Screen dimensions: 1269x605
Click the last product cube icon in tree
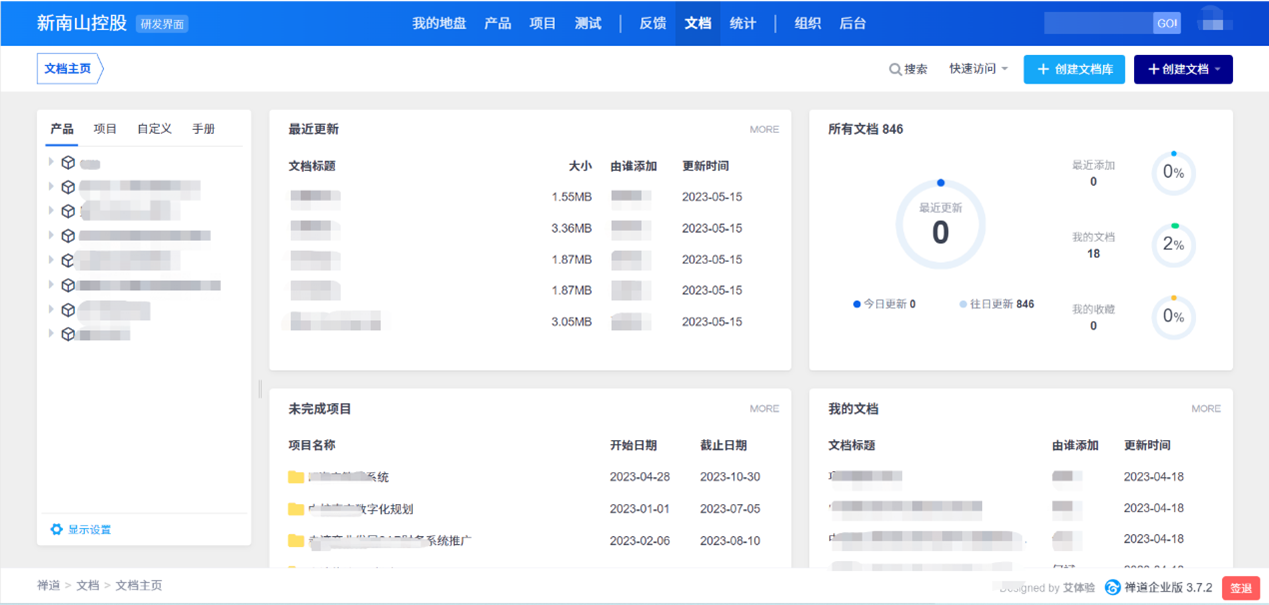(x=68, y=334)
